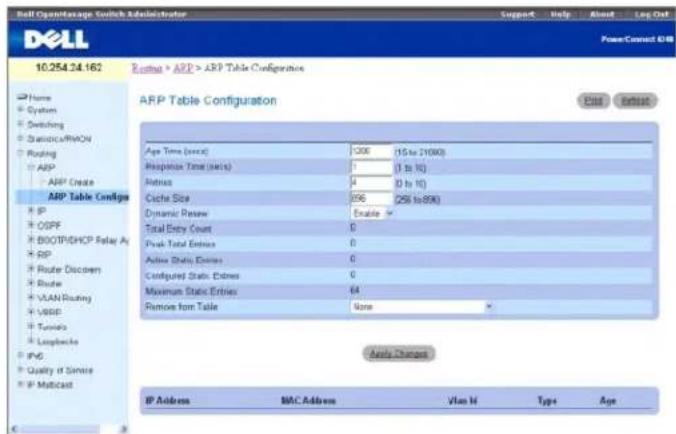Image resolution: width=676 pixels, height=434 pixels.
Task: Open the Help link
Action: pyautogui.click(x=560, y=14)
